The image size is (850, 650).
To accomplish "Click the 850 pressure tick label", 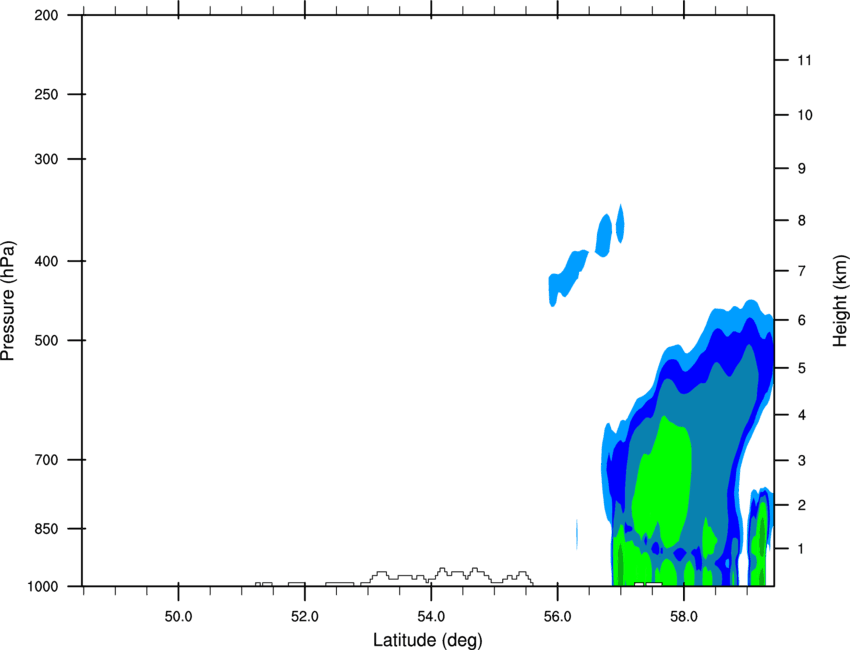I will [x=46, y=528].
